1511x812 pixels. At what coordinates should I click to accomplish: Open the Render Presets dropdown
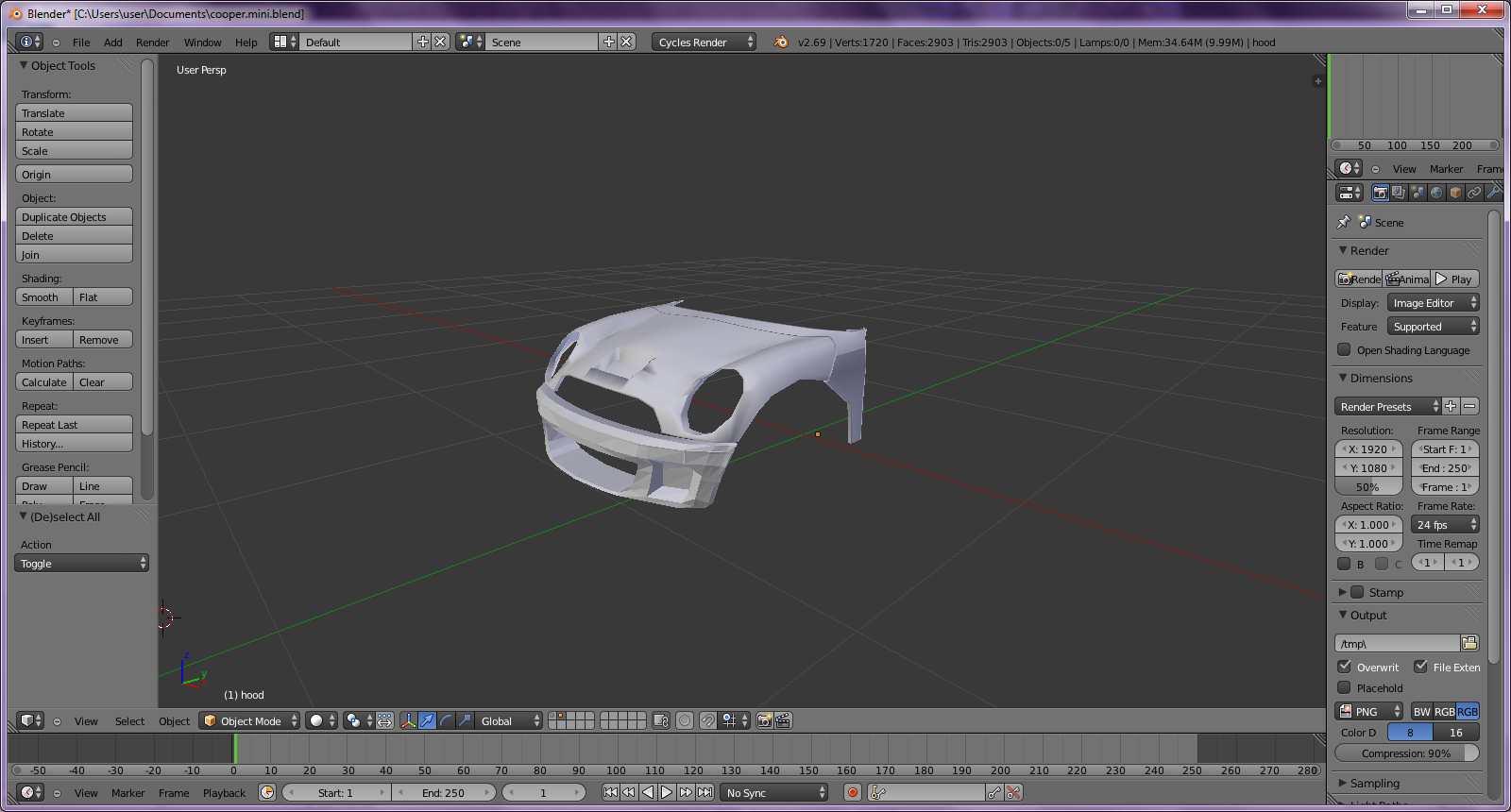coord(1387,406)
